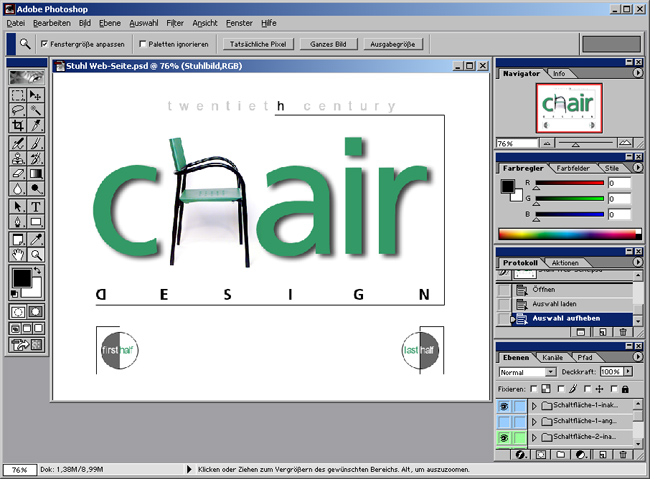The height and width of the screenshot is (479, 650).
Task: Switch to the Kanäle tab
Action: pos(552,357)
